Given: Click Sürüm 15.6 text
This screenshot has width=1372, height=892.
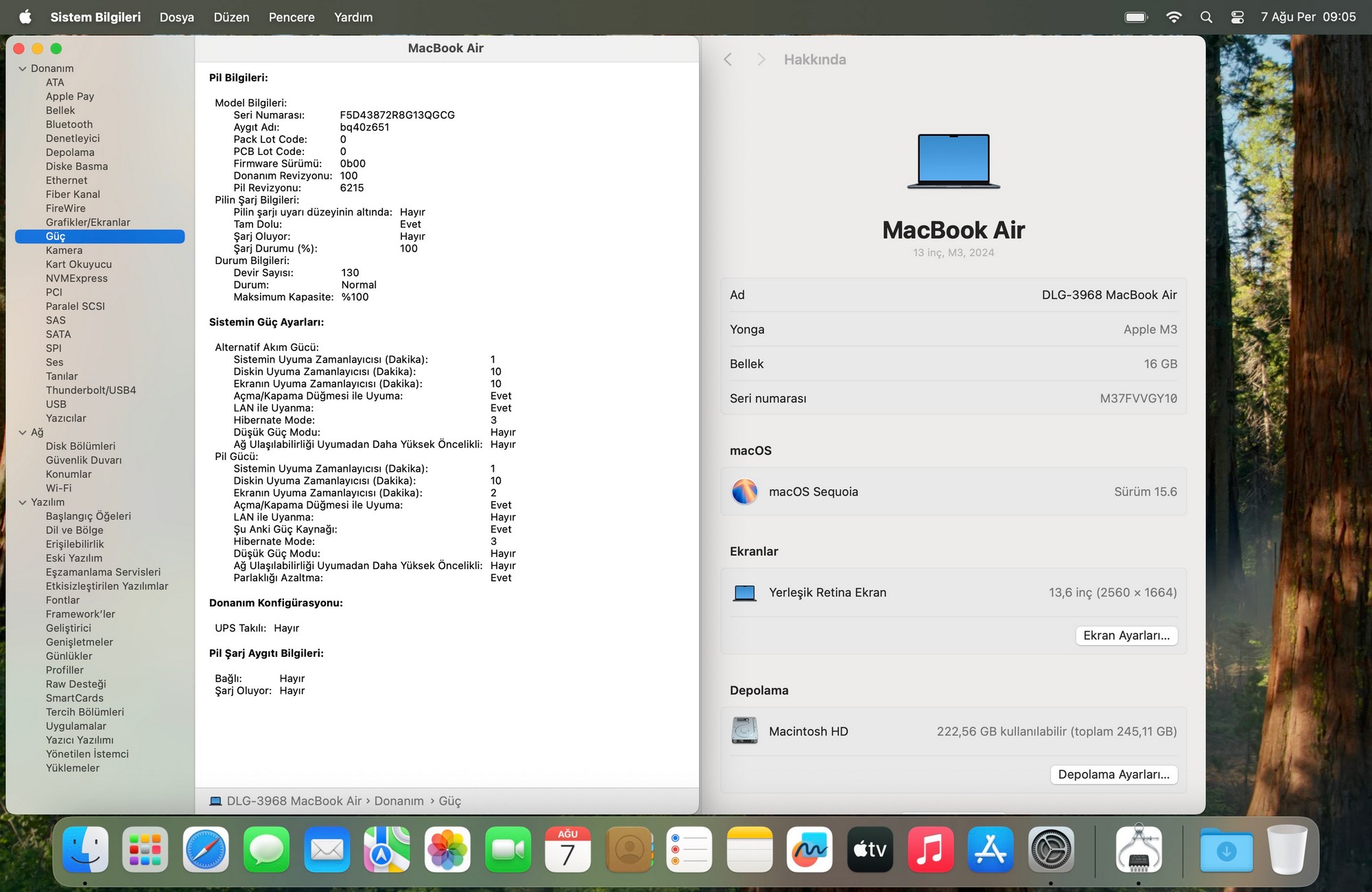Looking at the screenshot, I should pos(1146,492).
